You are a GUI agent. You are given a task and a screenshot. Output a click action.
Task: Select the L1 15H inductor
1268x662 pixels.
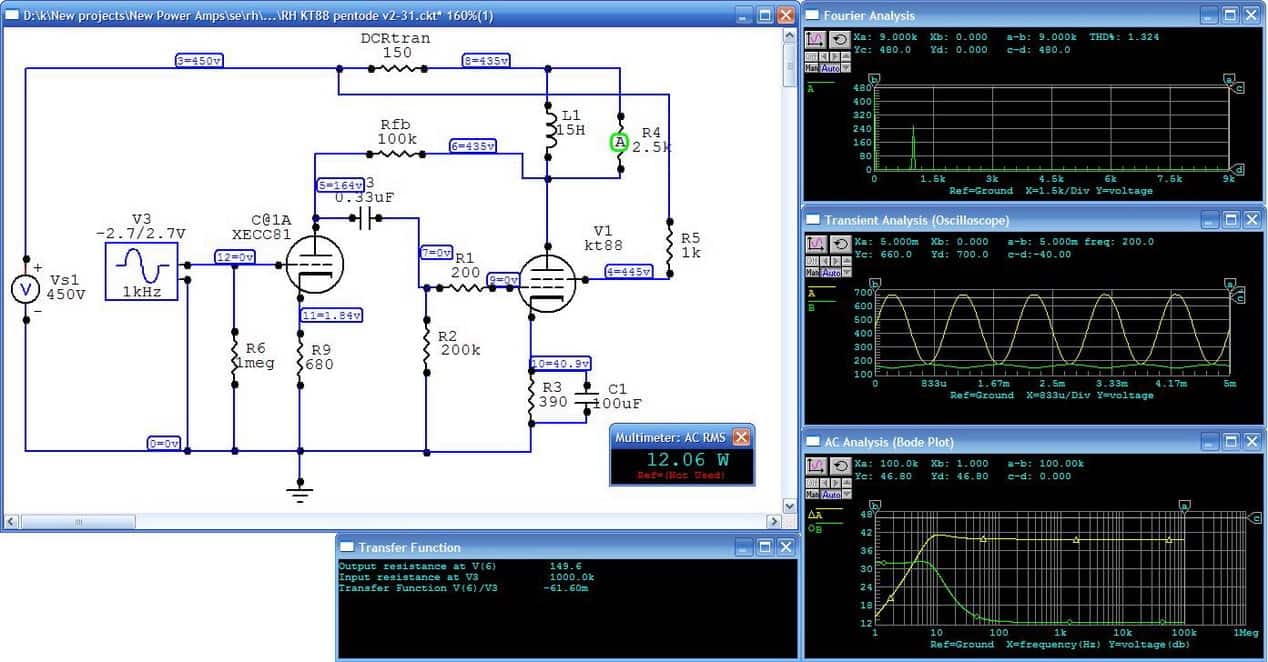[548, 130]
